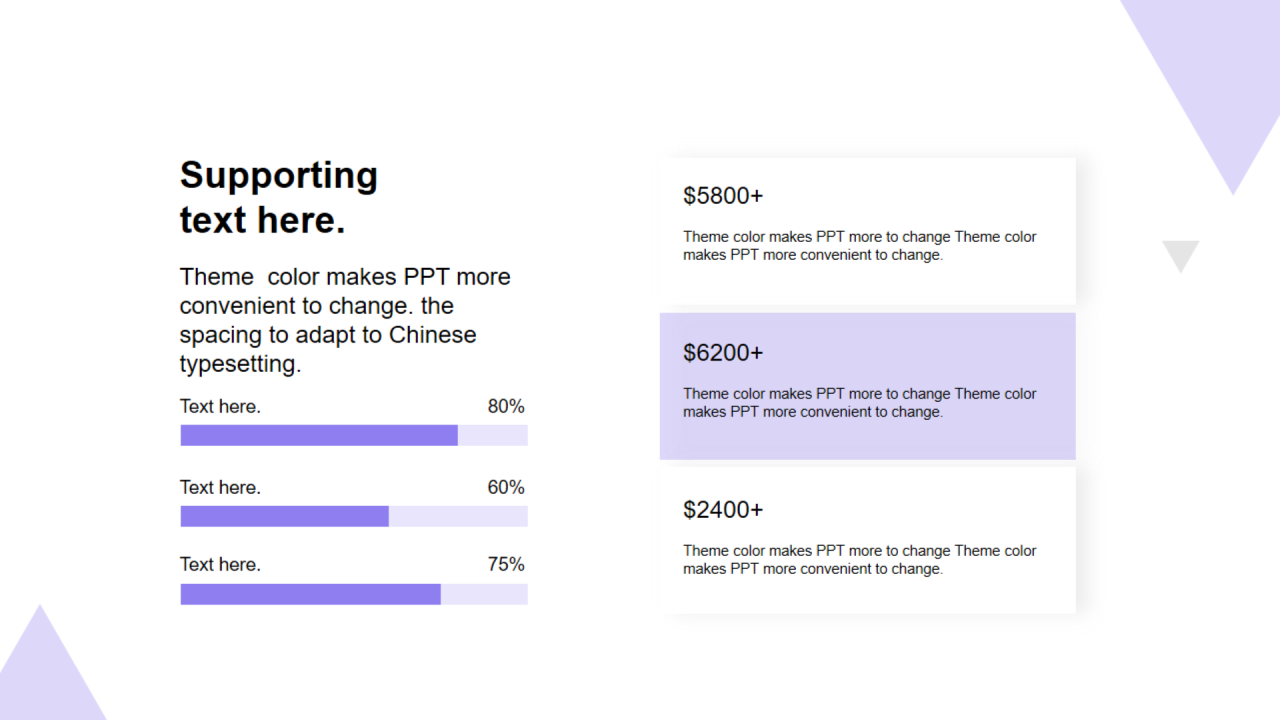Click the 60% progress bar
The height and width of the screenshot is (720, 1280).
(x=354, y=516)
